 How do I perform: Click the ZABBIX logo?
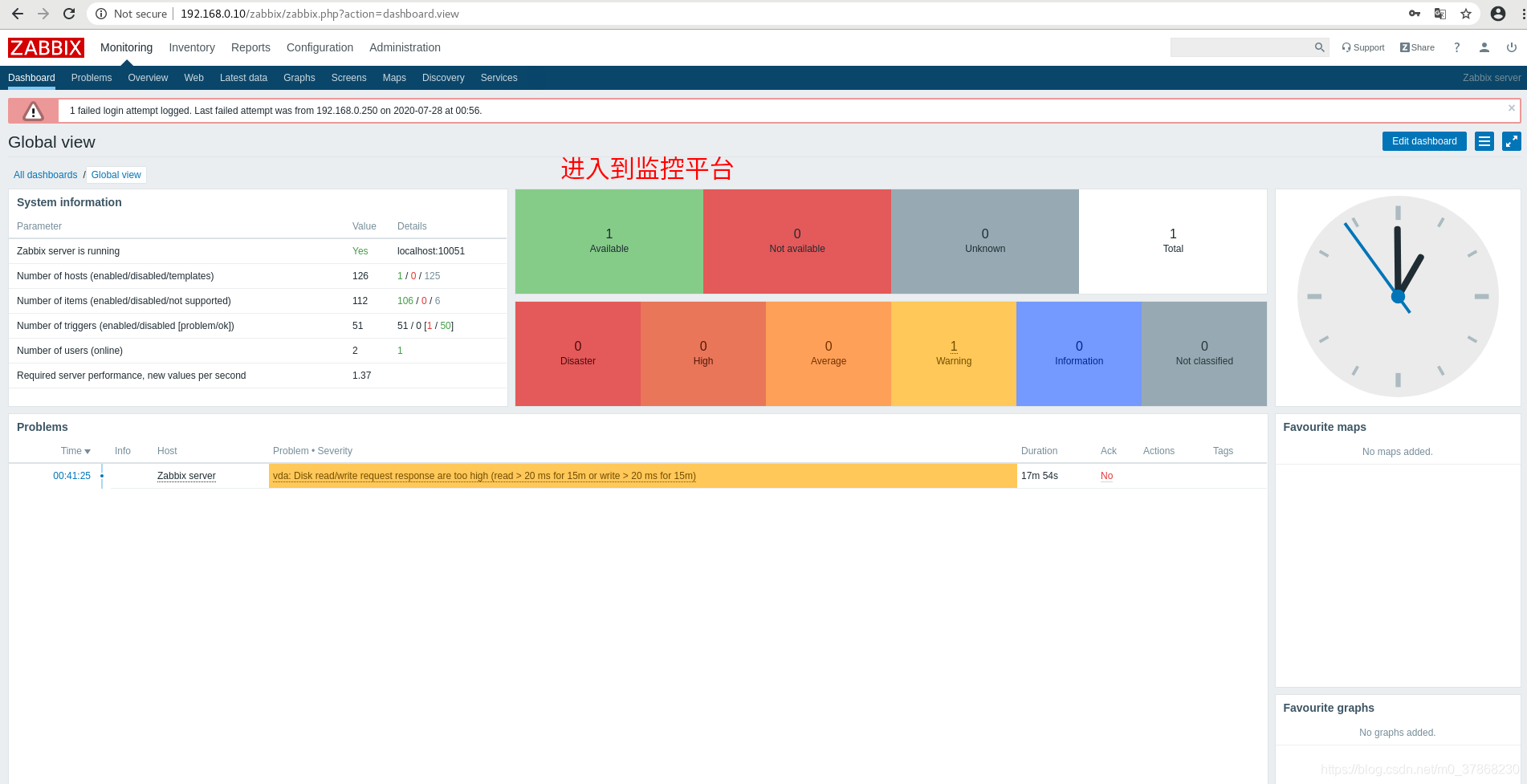pyautogui.click(x=46, y=48)
